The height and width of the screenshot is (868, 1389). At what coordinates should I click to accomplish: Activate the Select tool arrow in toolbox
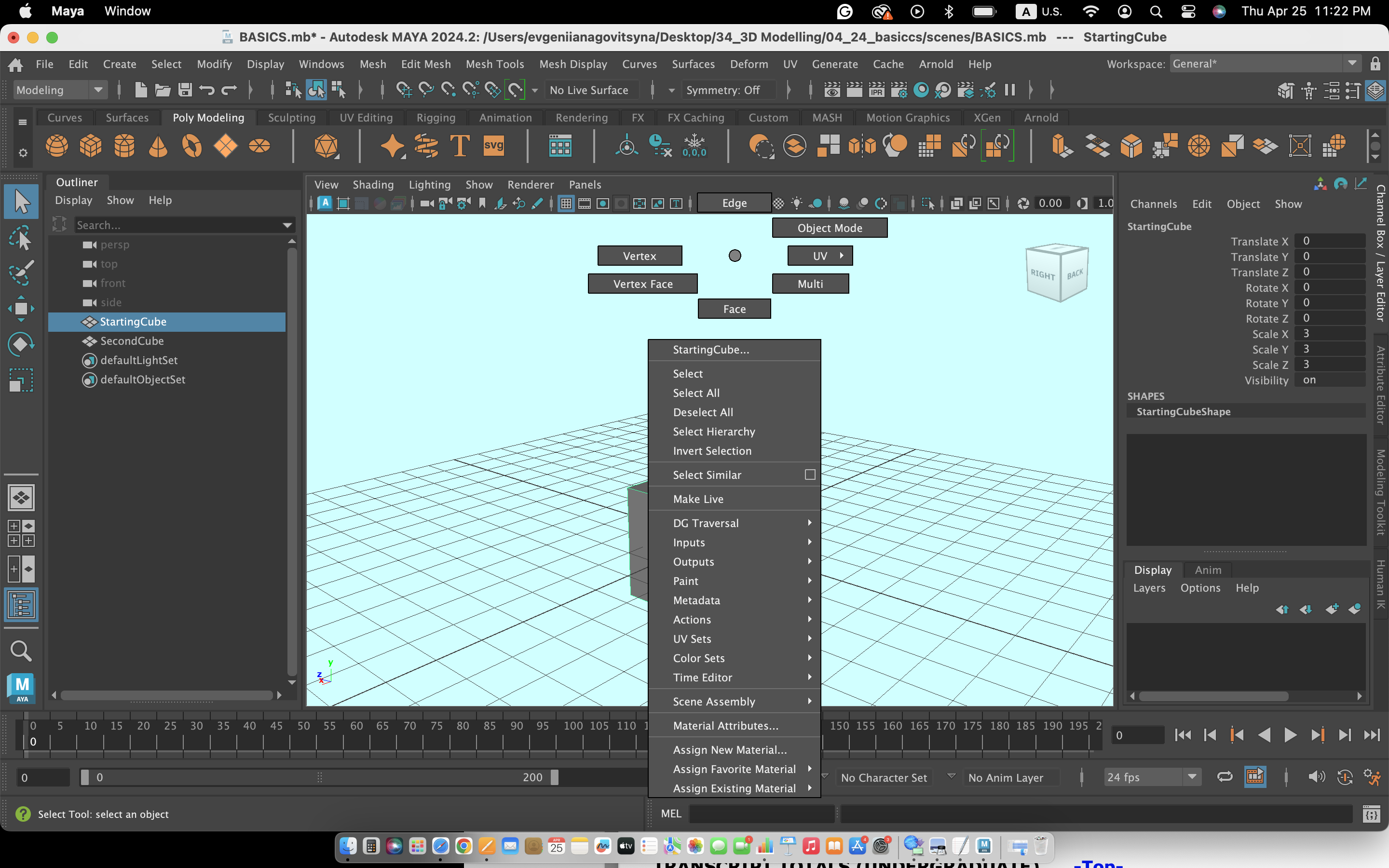pos(21,202)
